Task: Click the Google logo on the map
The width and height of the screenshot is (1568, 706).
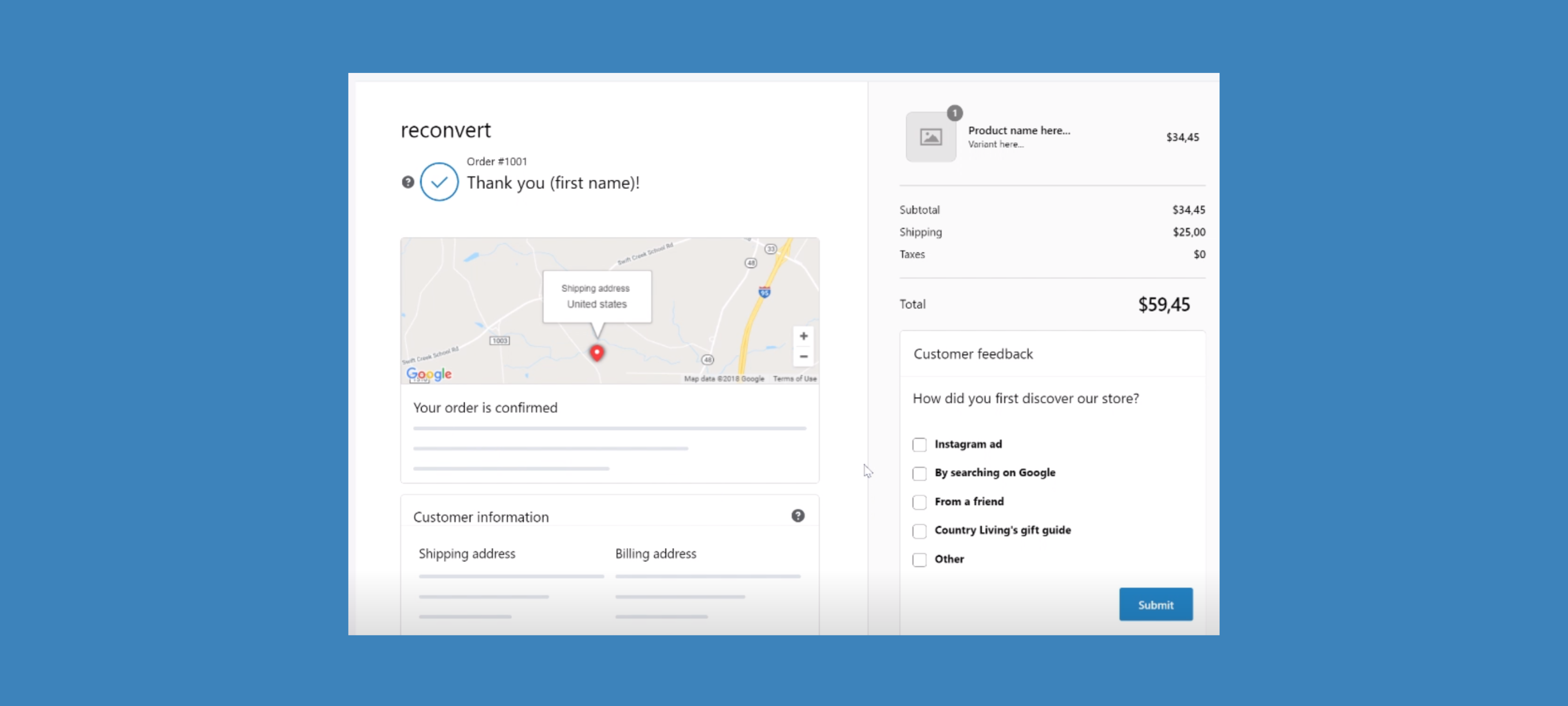Action: click(429, 373)
